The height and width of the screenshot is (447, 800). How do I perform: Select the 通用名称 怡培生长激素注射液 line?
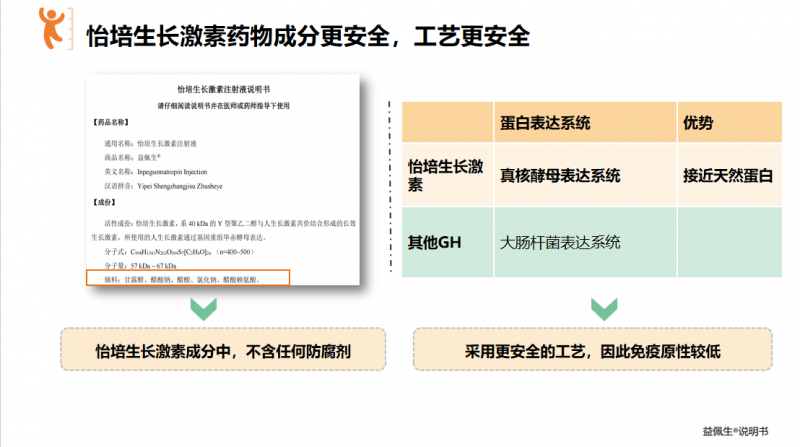coord(151,144)
